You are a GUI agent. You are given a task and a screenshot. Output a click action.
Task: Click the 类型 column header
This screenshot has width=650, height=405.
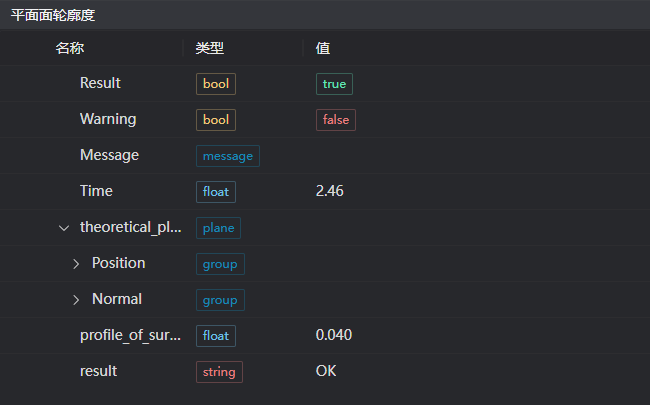point(210,48)
